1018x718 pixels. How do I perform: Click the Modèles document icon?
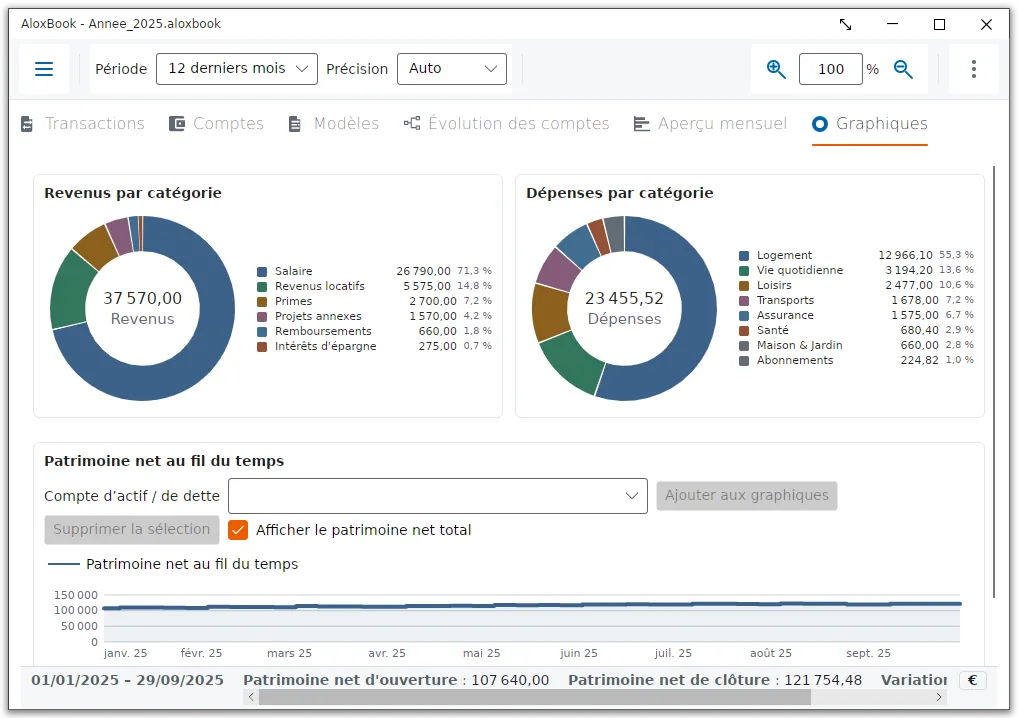[295, 123]
